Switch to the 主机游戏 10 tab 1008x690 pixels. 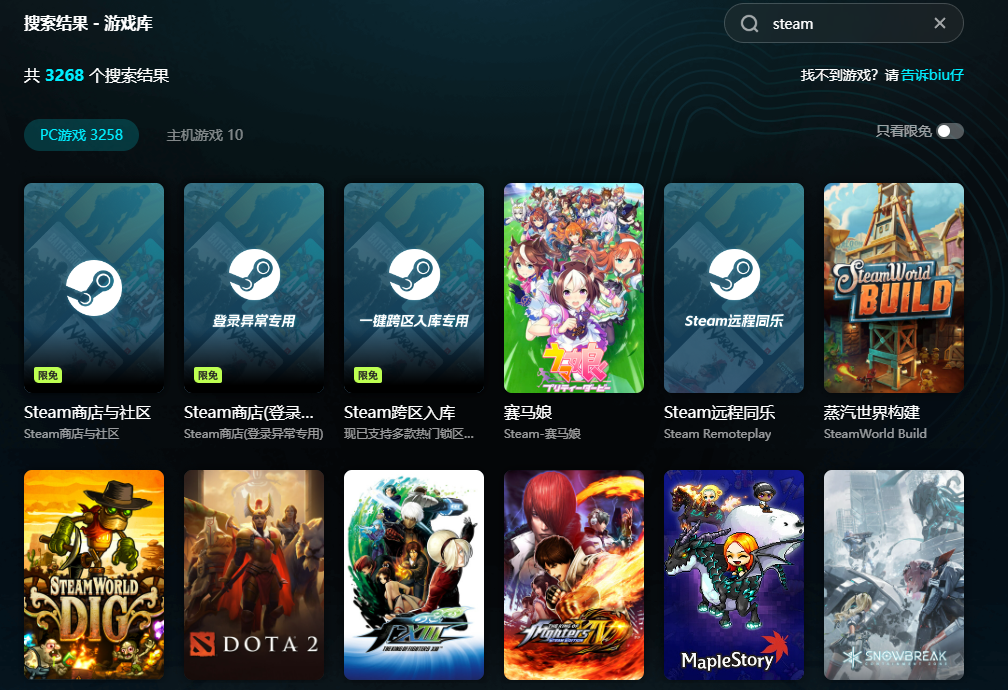click(x=205, y=135)
